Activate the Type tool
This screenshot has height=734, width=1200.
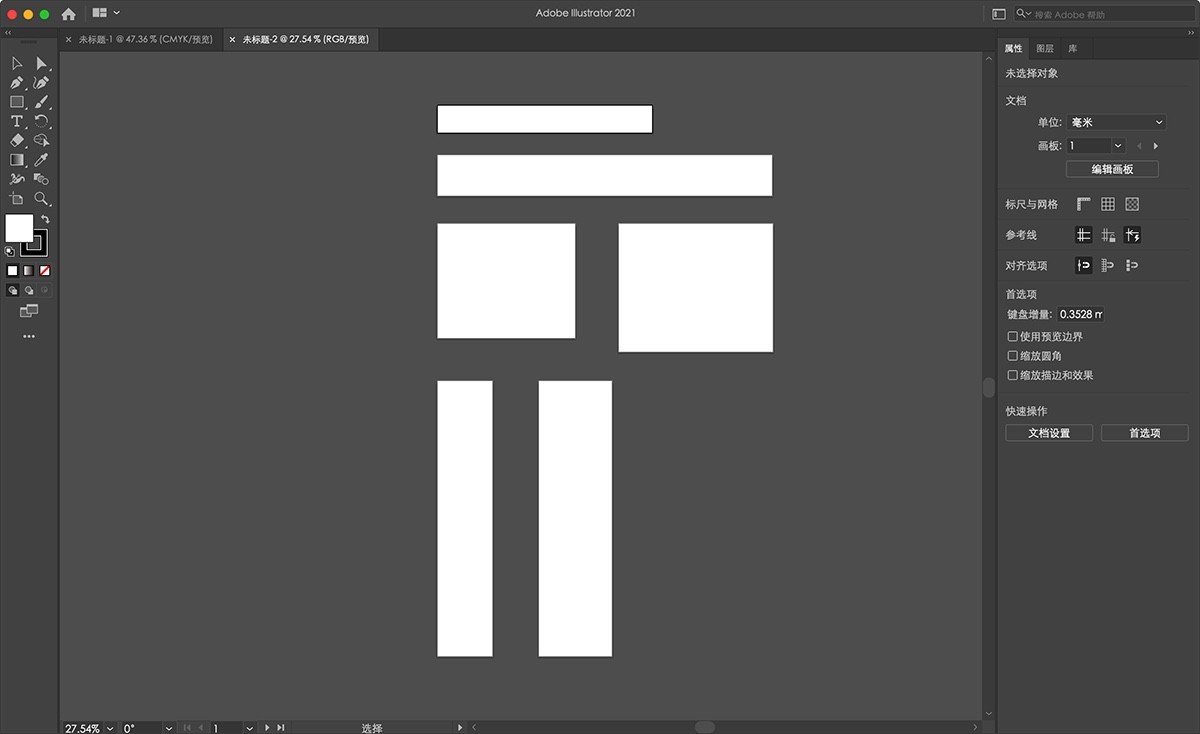(17, 121)
